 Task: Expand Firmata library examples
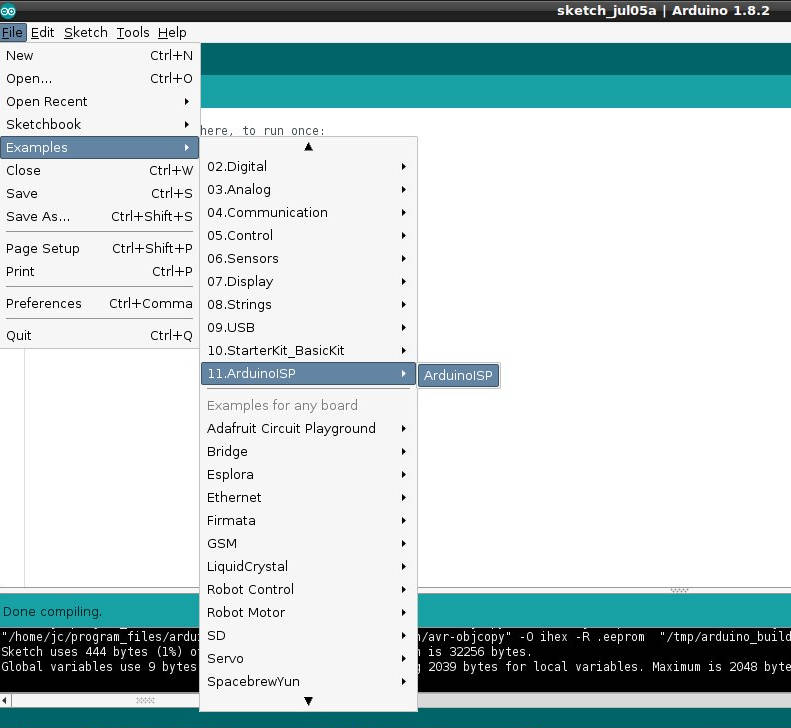(308, 521)
